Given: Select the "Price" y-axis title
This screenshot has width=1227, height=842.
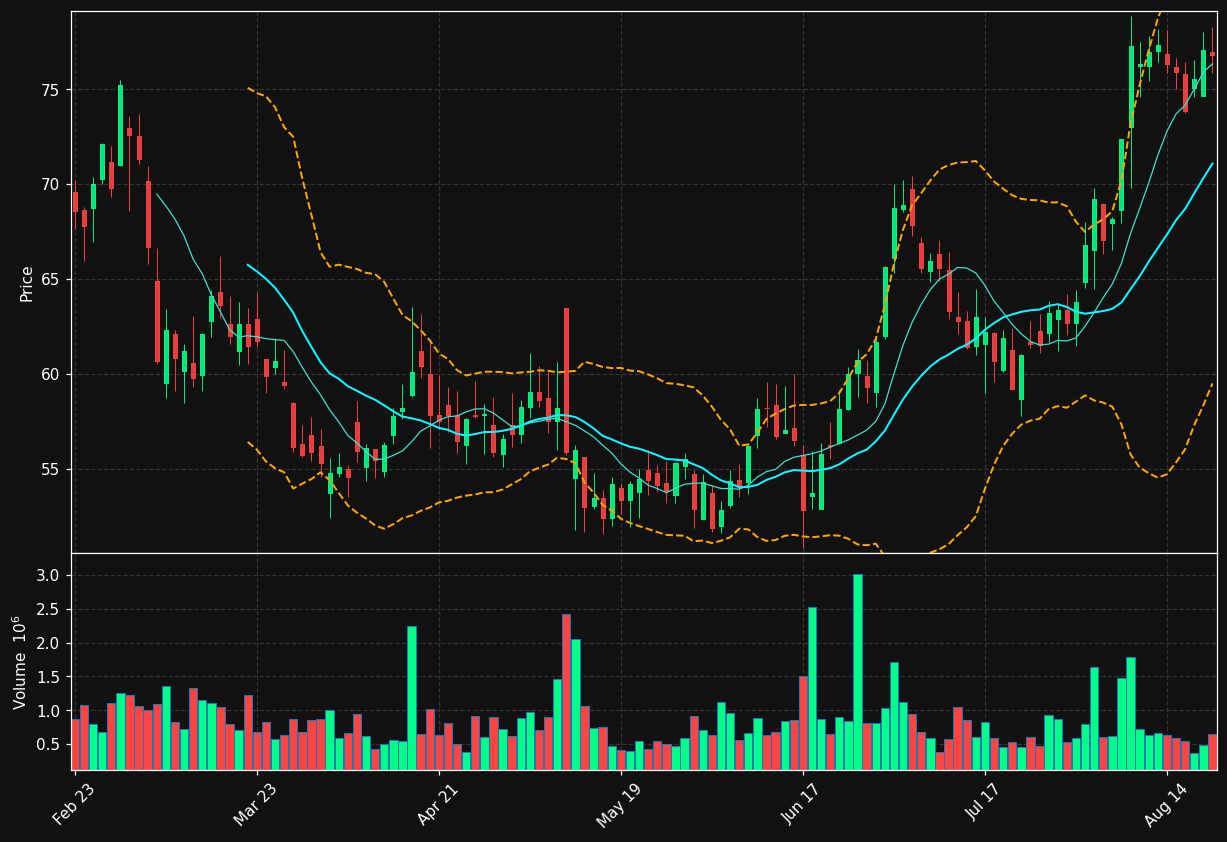Looking at the screenshot, I should point(26,283).
